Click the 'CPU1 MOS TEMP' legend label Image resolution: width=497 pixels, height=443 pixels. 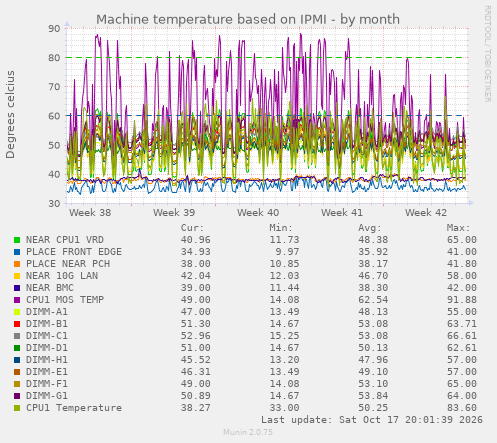pos(65,300)
